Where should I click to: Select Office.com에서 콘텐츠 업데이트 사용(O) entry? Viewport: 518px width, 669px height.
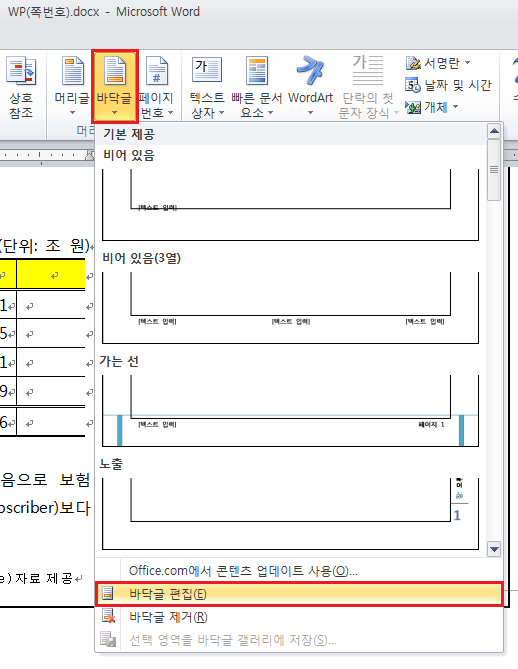coord(299,571)
